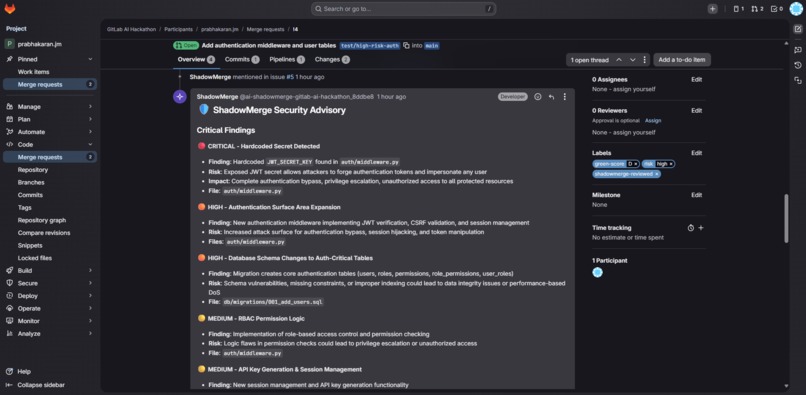The height and width of the screenshot is (395, 806).
Task: Click the Search or go to field
Action: (404, 9)
